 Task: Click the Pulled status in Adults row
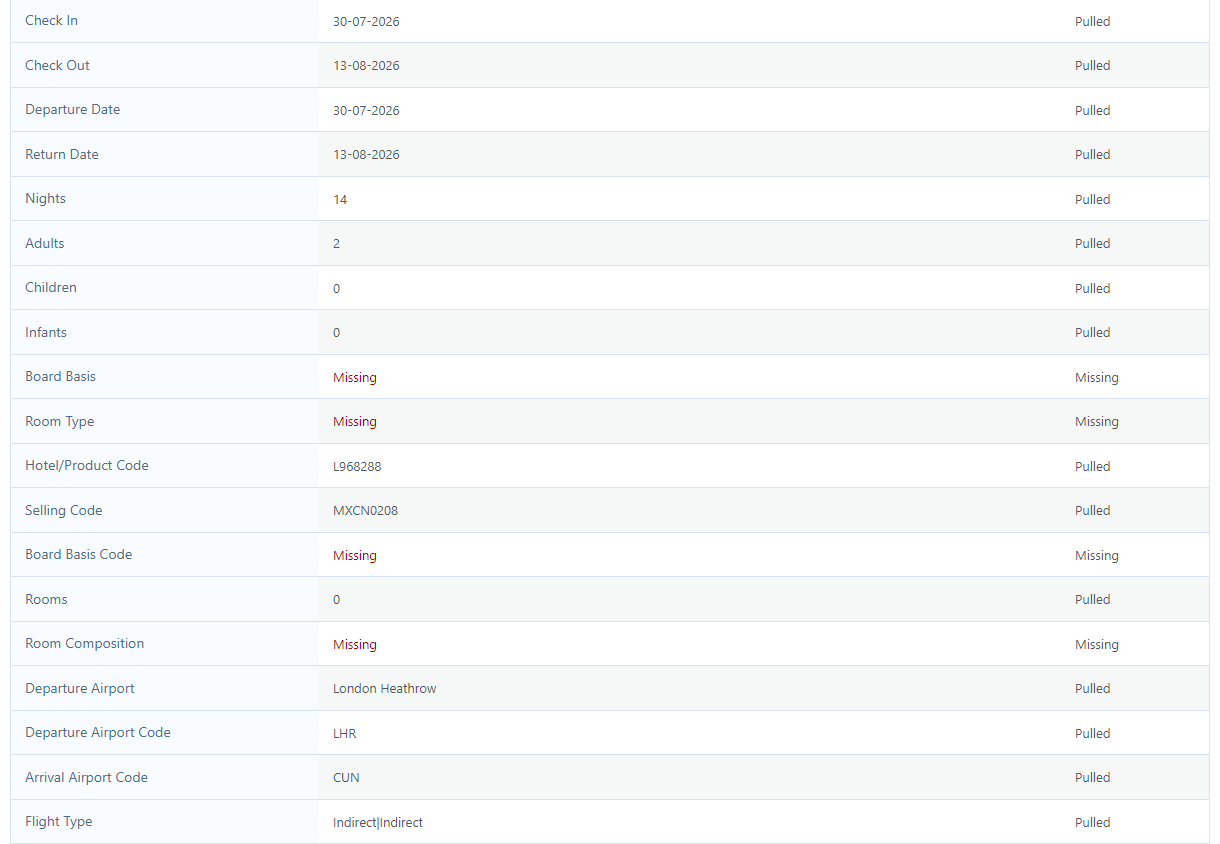click(x=1093, y=244)
